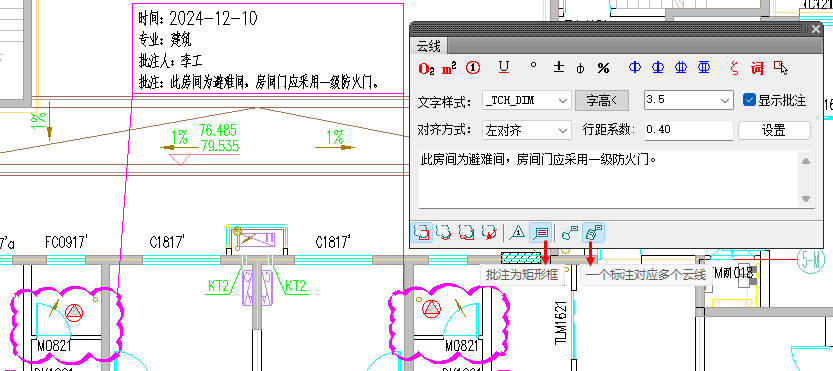Insert the third blue rebar grade symbol
This screenshot has height=371, width=833.
[x=681, y=68]
